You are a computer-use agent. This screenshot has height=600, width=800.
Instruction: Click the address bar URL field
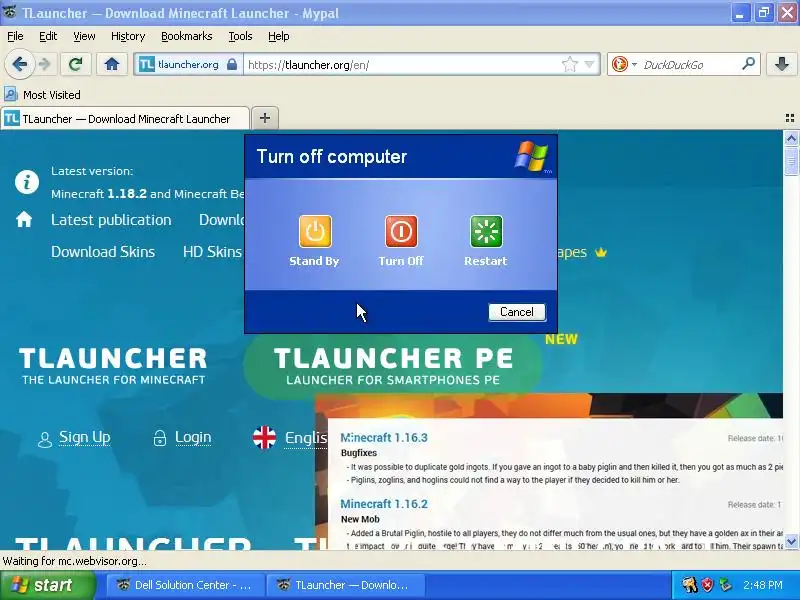401,65
